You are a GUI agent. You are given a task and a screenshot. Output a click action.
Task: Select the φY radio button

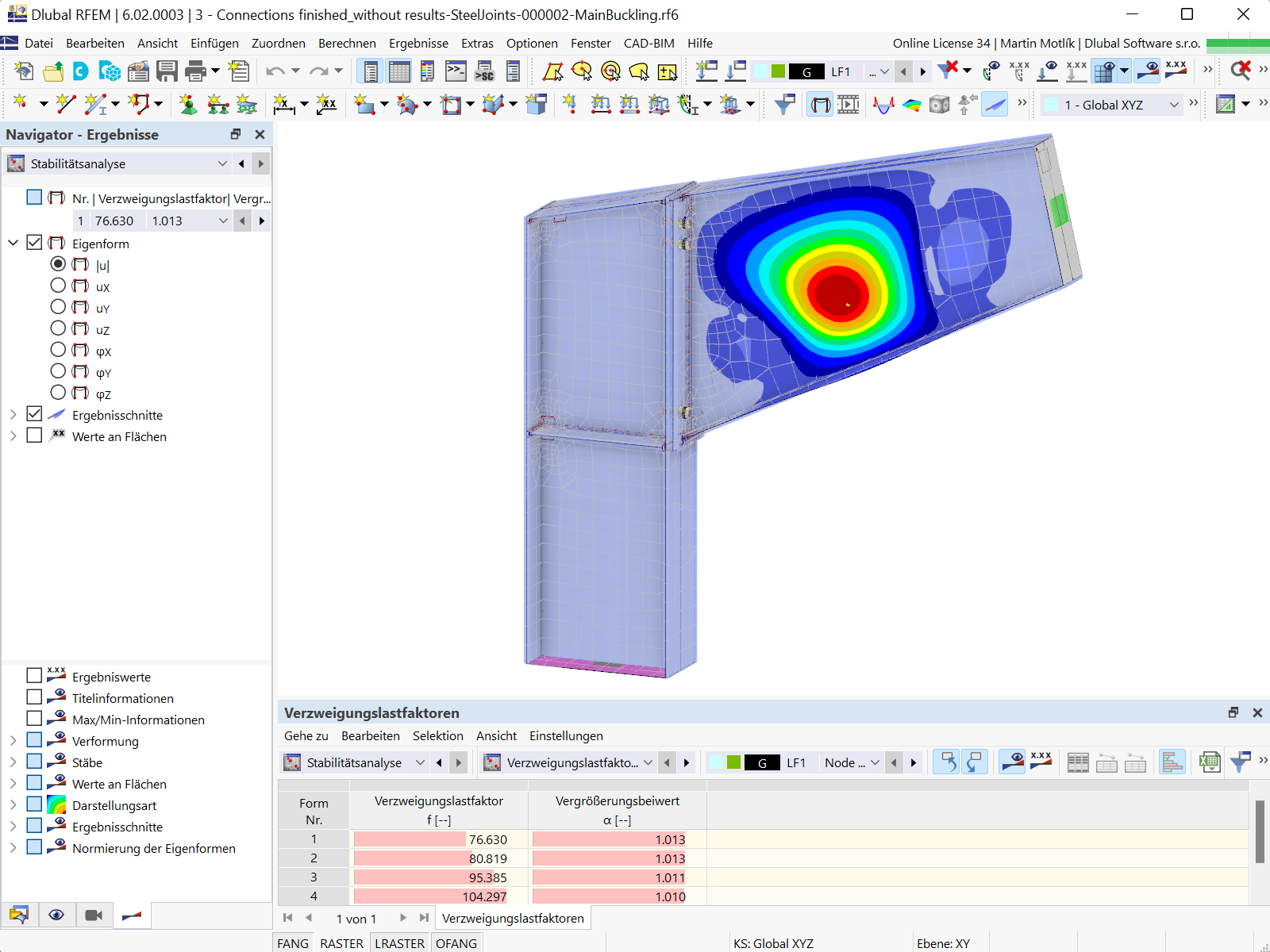(58, 370)
